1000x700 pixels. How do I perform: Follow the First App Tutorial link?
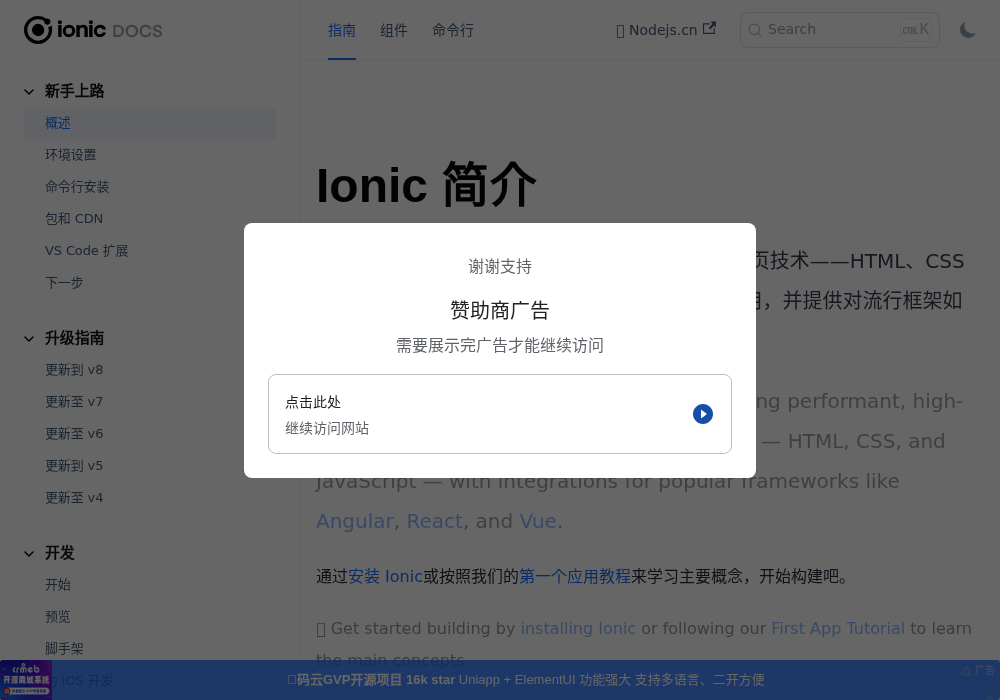click(838, 629)
